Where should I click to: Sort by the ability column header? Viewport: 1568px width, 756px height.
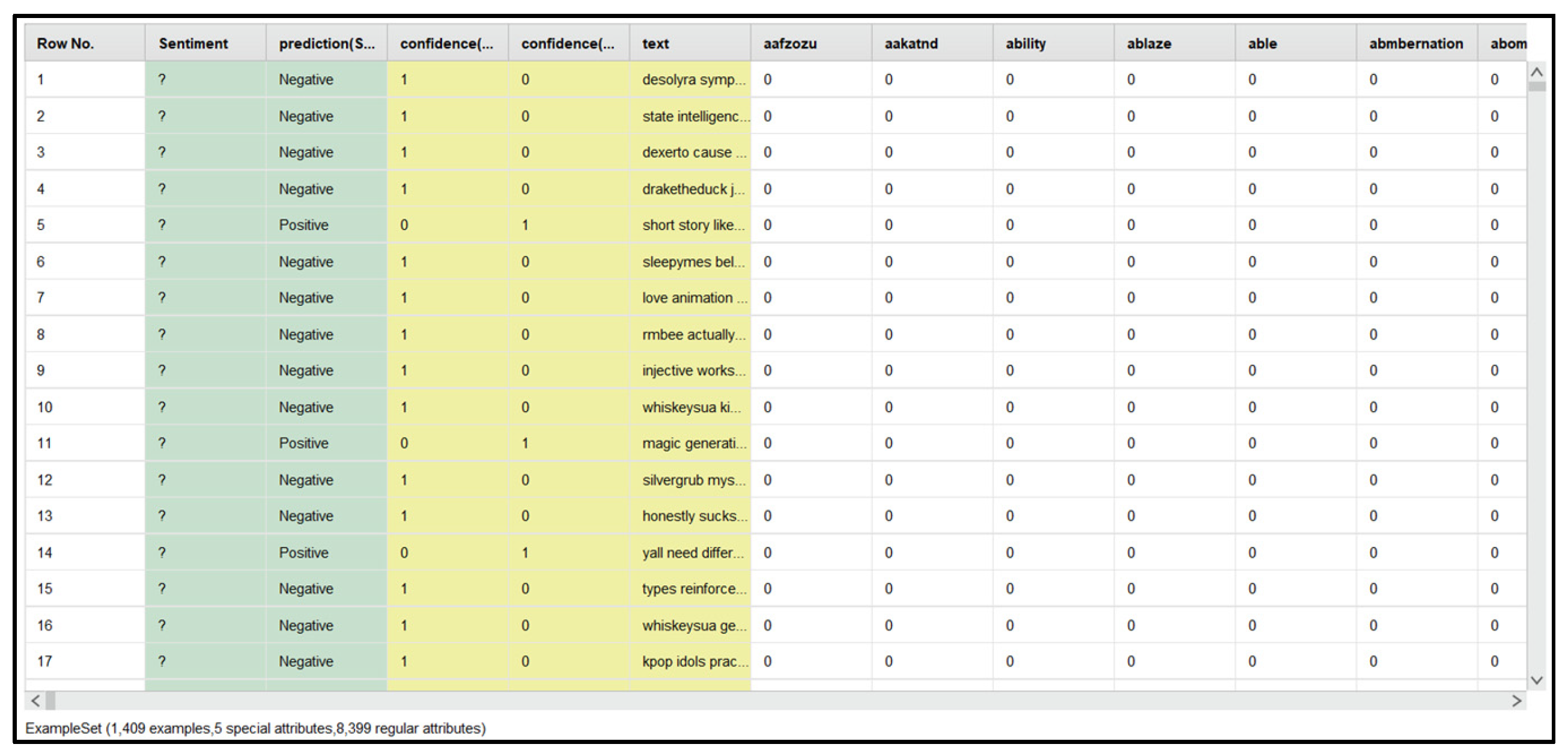coord(1053,43)
